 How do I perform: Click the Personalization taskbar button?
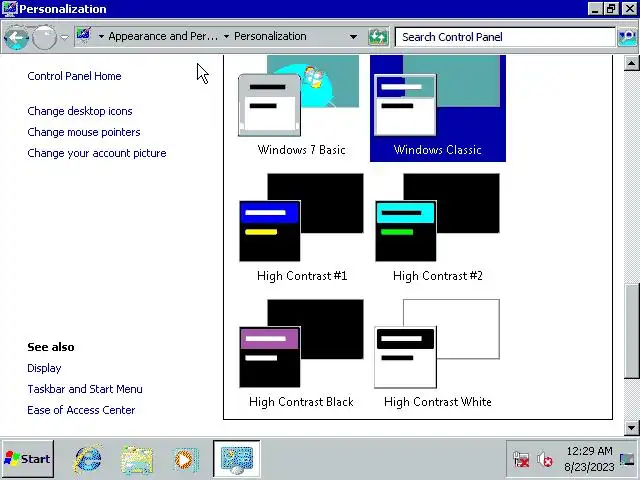click(x=236, y=459)
